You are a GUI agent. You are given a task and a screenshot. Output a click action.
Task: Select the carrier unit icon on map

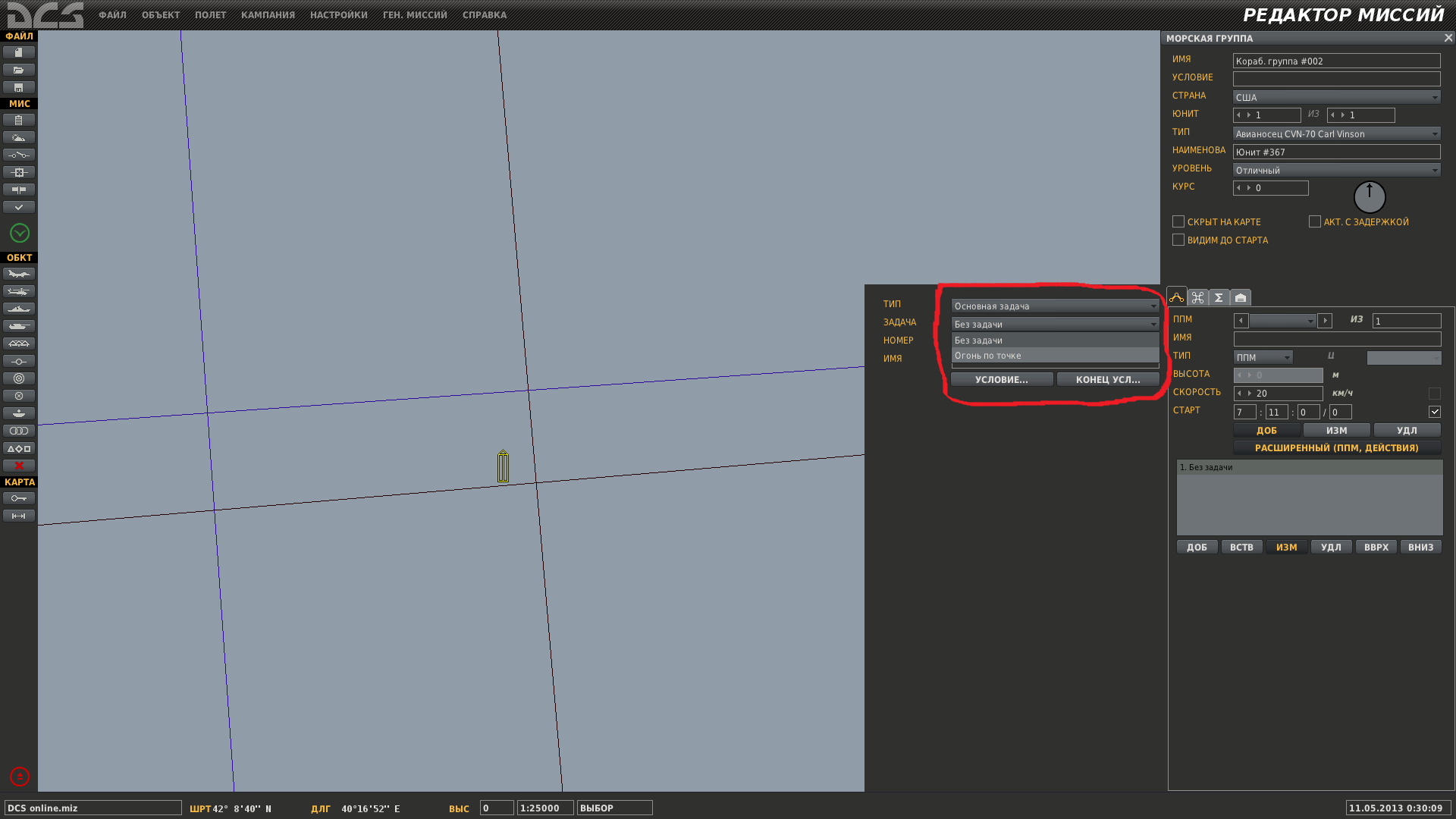[x=503, y=466]
